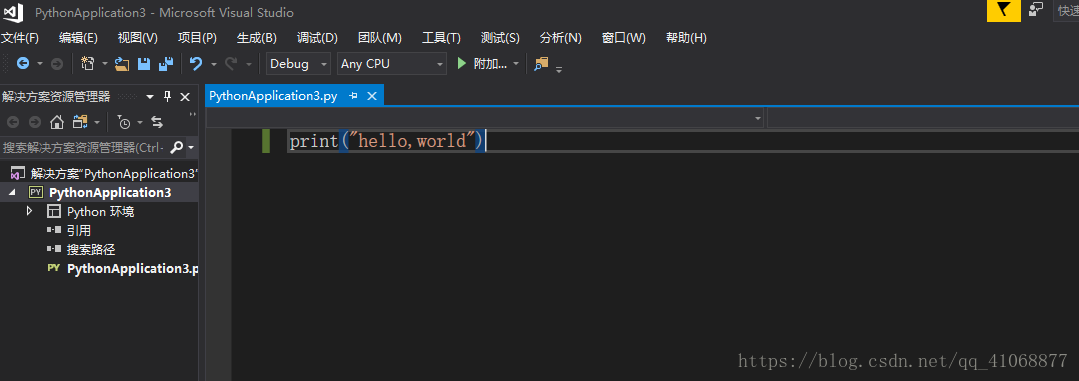Click Solution Explorer forward arrow
Image resolution: width=1079 pixels, height=381 pixels.
pos(34,122)
